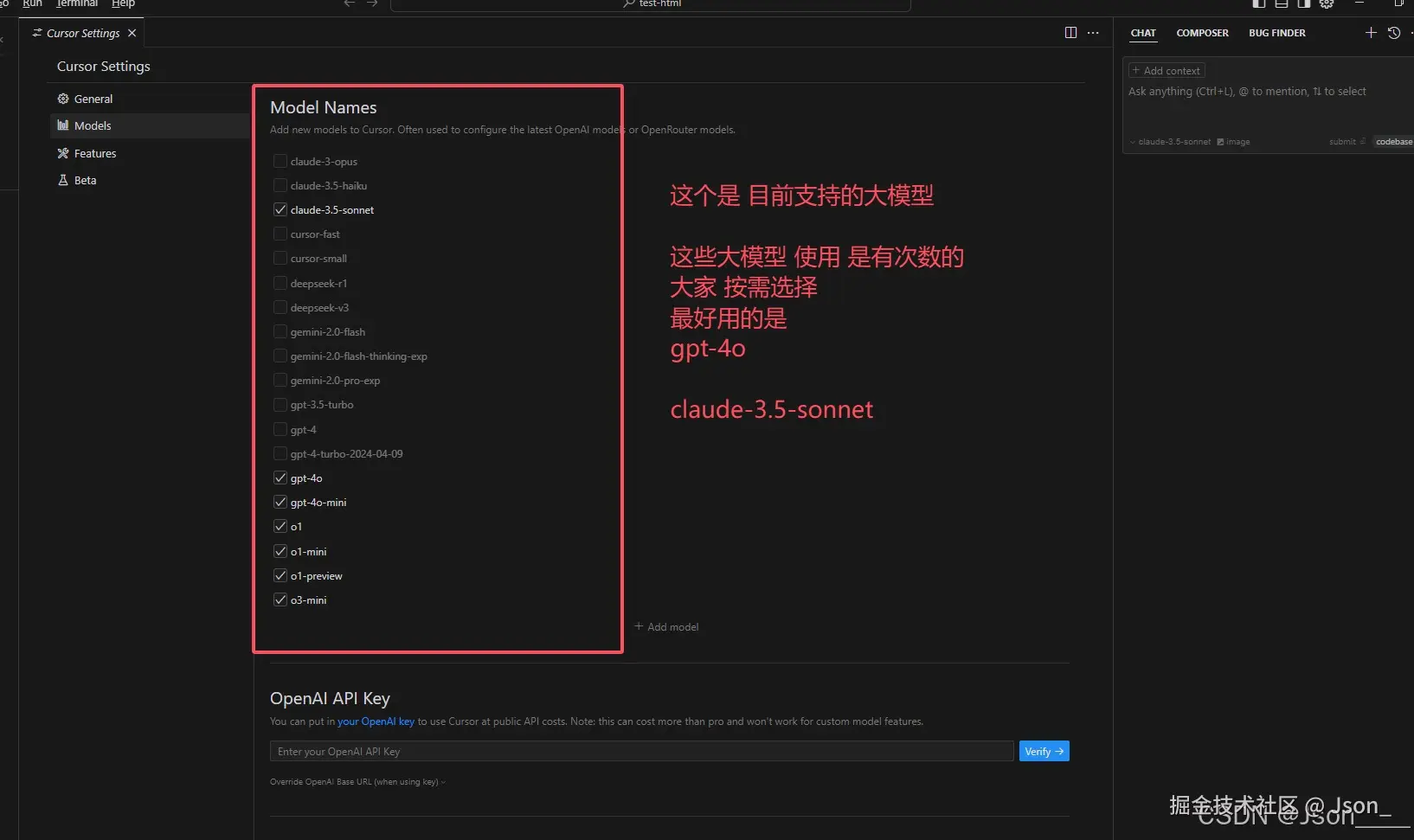Open the BUG FINDER tab
Viewport: 1414px width, 840px height.
1277,33
